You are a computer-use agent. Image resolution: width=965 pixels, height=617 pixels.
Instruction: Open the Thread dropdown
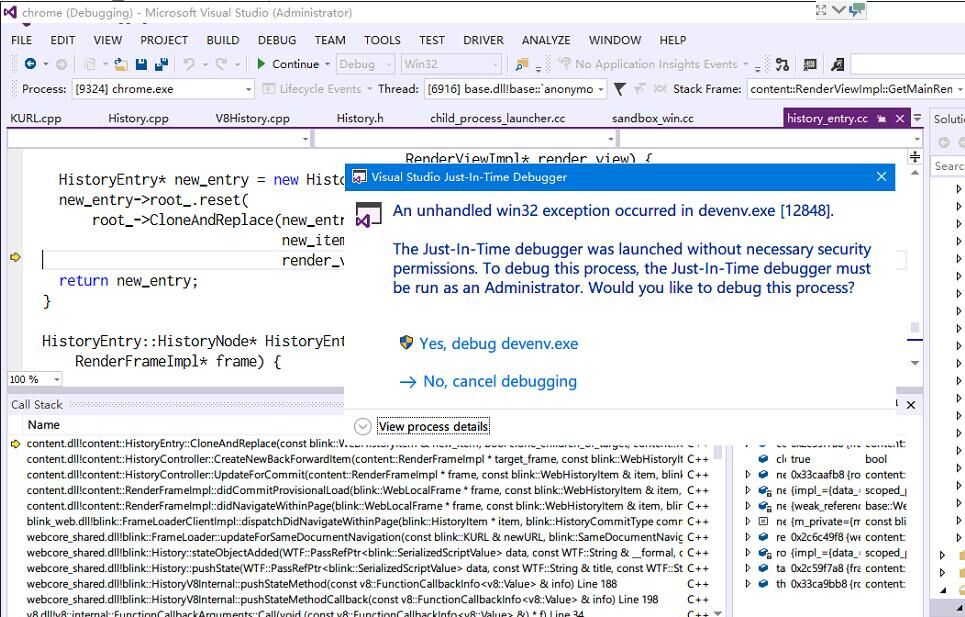tap(600, 90)
